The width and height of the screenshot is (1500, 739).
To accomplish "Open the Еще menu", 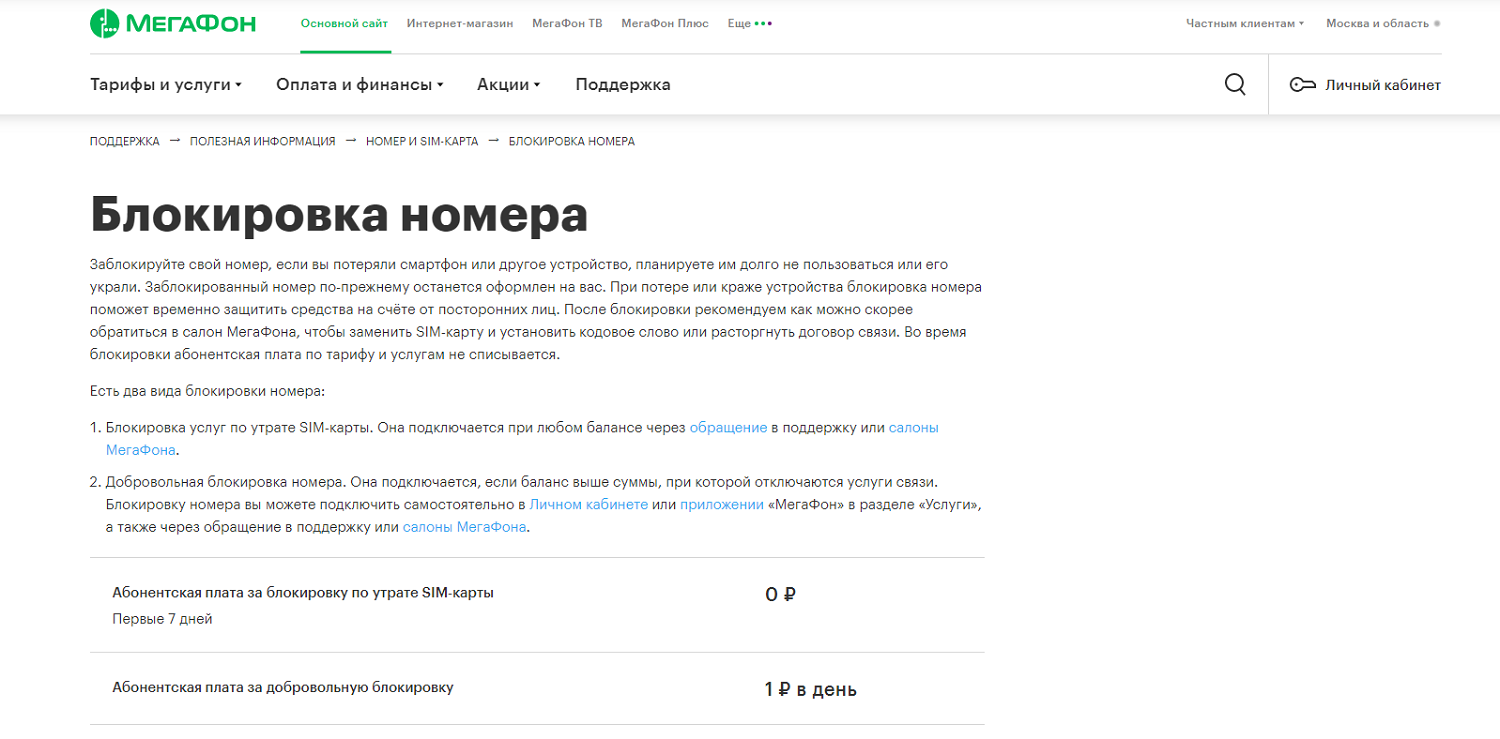I will [x=749, y=23].
